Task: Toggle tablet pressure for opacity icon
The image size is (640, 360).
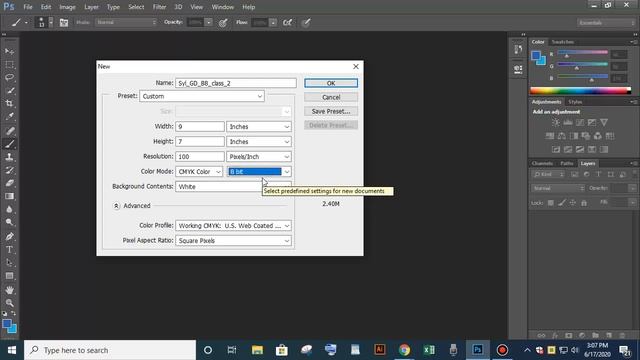Action: tap(223, 22)
